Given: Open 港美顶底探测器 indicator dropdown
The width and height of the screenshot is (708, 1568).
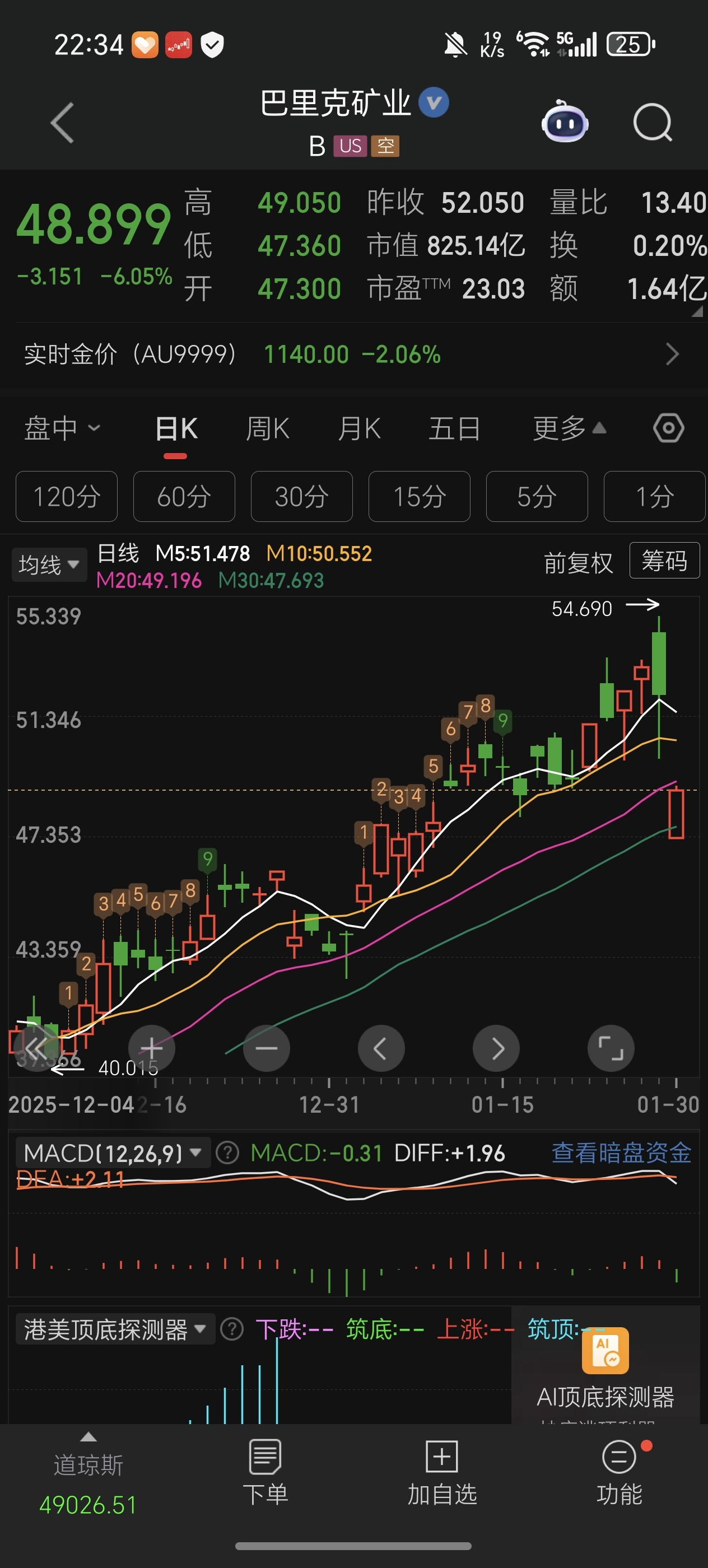Looking at the screenshot, I should coord(115,1329).
